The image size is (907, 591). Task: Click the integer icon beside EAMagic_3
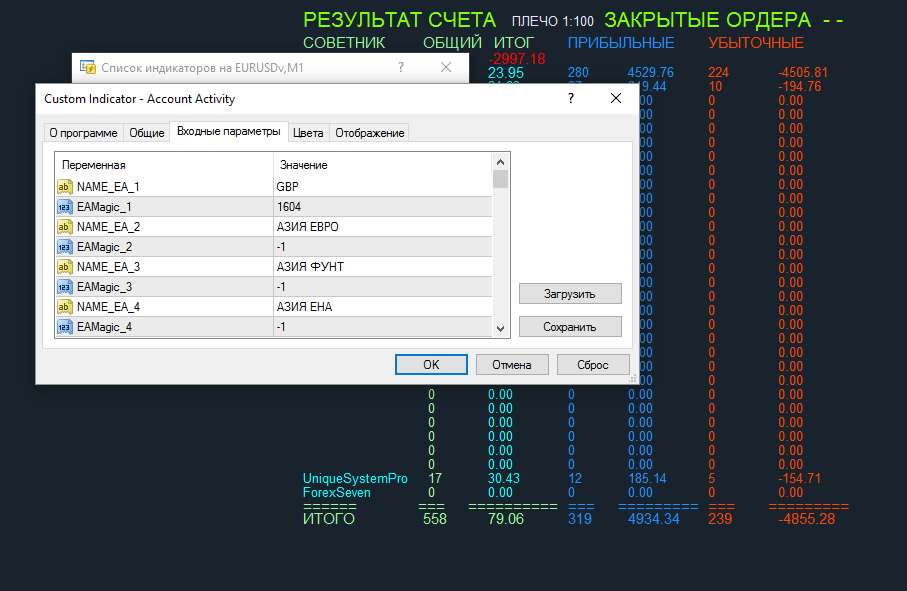click(64, 287)
